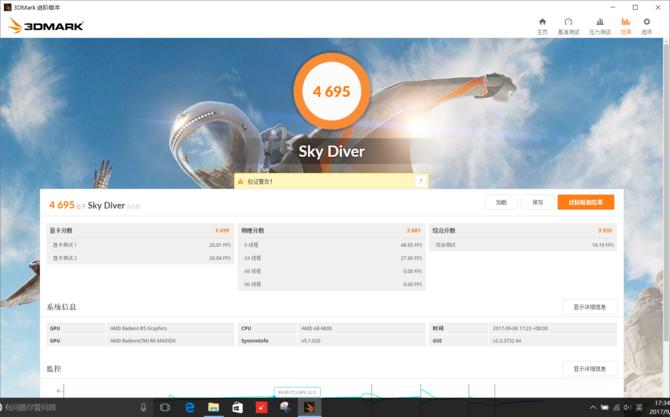Click the Cortana microphone icon
670x417 pixels.
coord(143,408)
